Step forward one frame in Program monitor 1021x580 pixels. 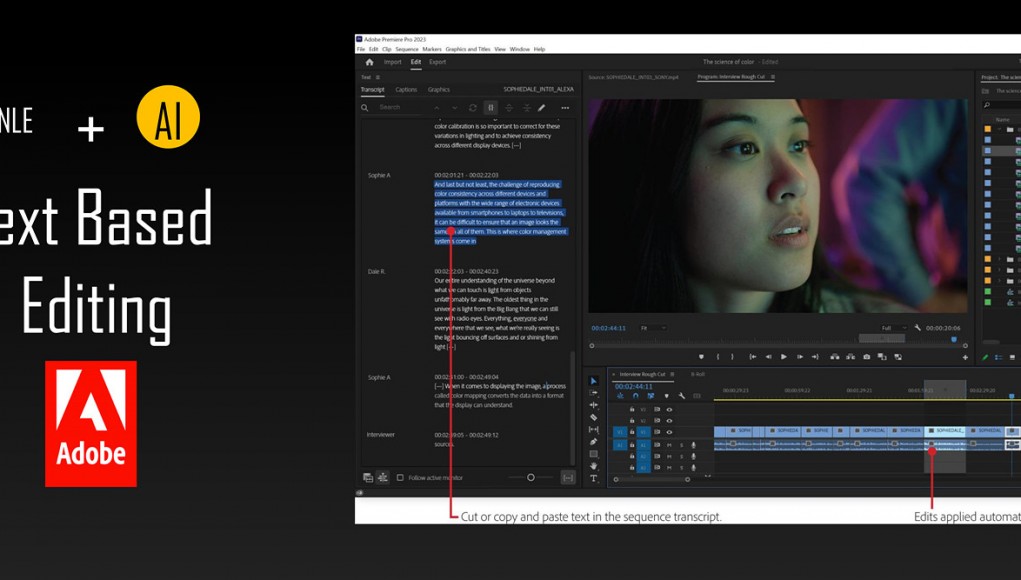pyautogui.click(x=800, y=357)
